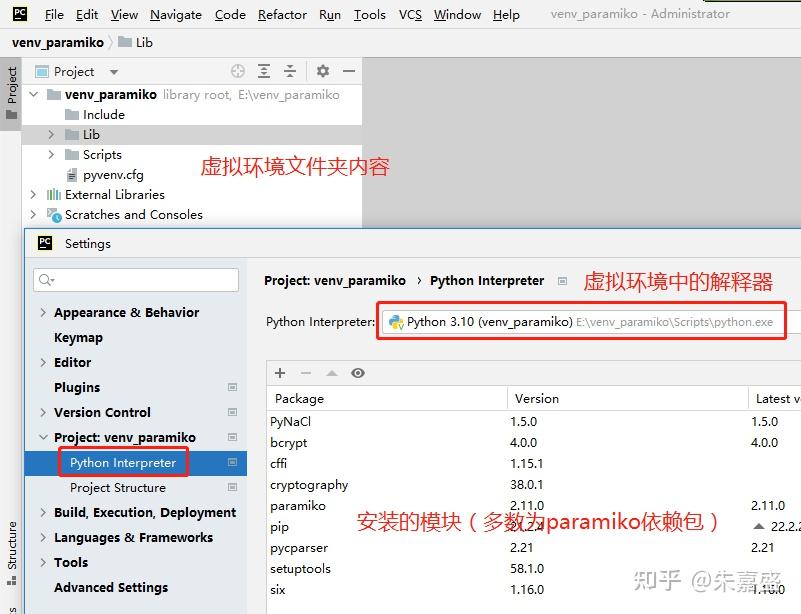Expand Appearance & Behavior settings chevron
Viewport: 801px width, 614px height.
(x=43, y=312)
